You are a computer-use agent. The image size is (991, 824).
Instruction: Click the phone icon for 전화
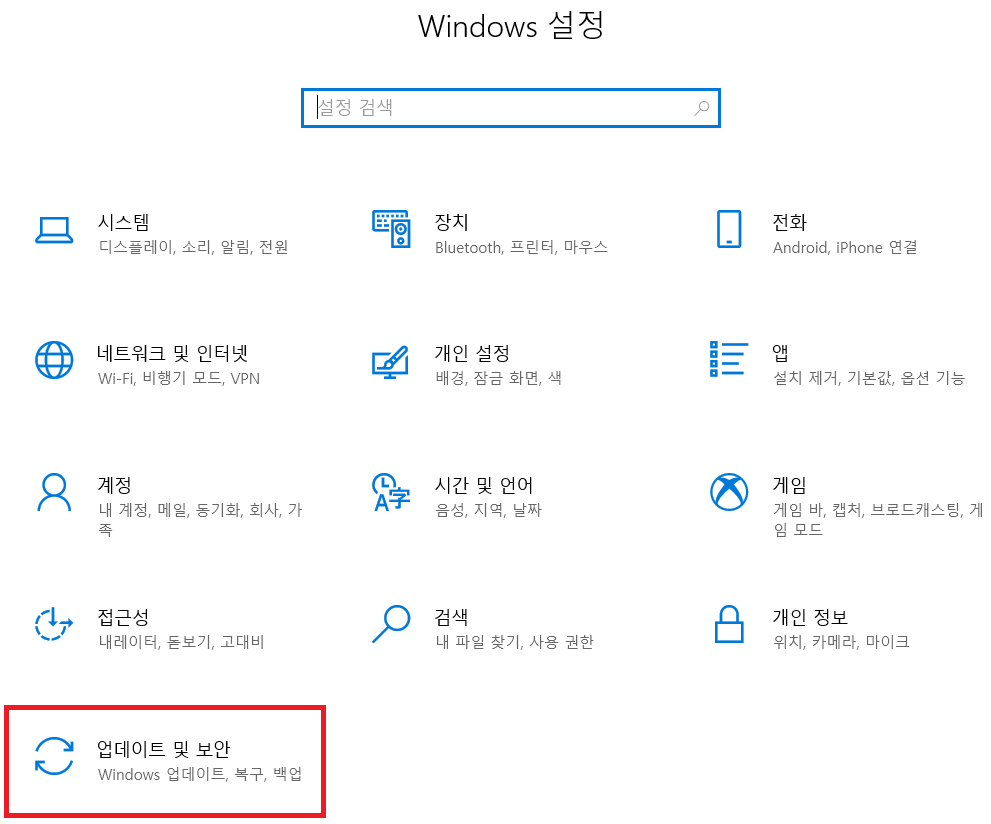[x=729, y=229]
